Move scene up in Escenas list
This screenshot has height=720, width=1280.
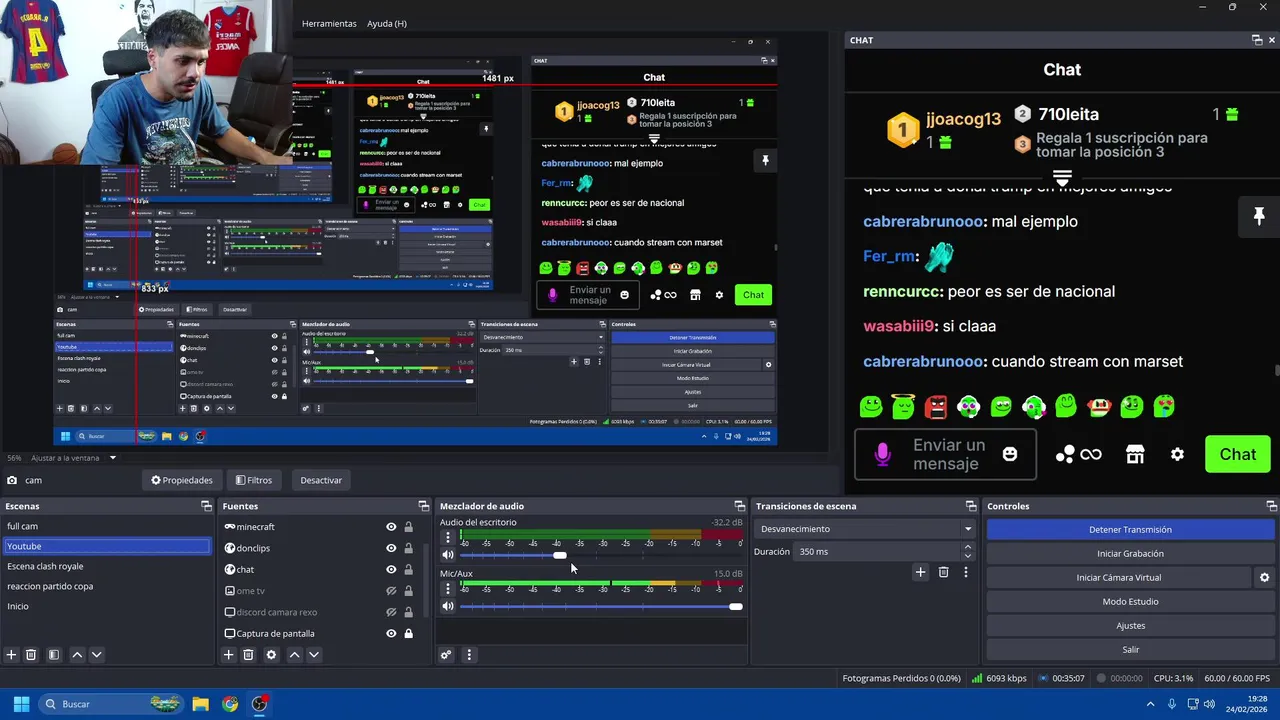point(77,655)
